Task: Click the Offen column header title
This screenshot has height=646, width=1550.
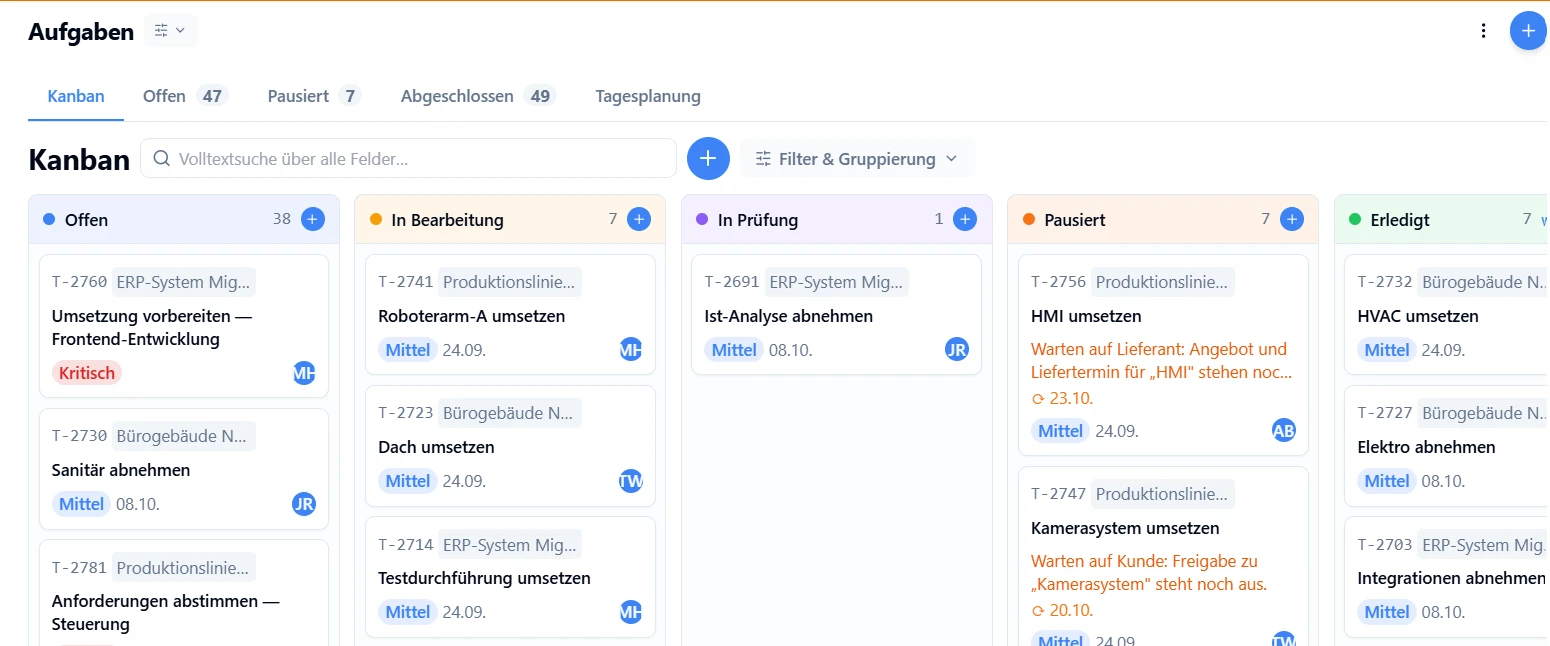Action: (86, 220)
